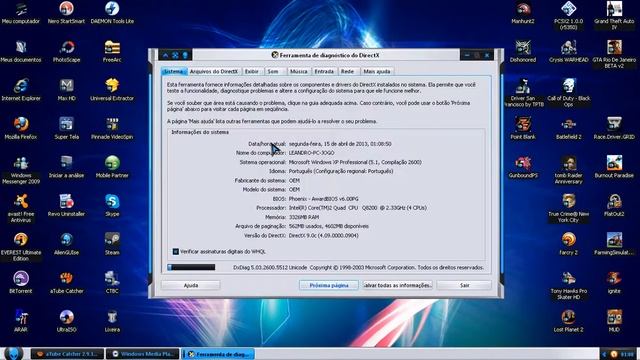Open Universal Extractor shortcut

tap(112, 90)
